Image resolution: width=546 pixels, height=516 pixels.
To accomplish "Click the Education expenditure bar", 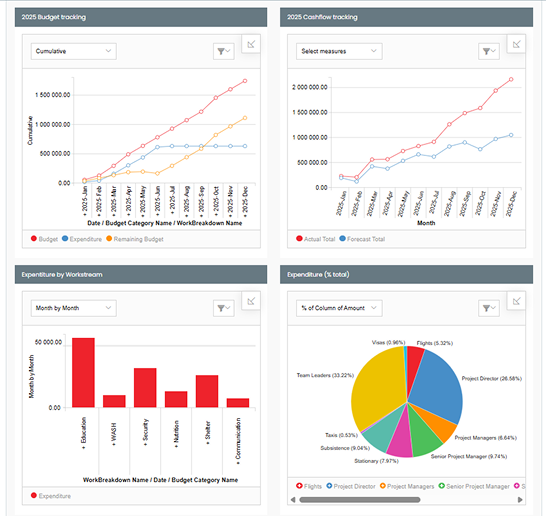I will (84, 373).
